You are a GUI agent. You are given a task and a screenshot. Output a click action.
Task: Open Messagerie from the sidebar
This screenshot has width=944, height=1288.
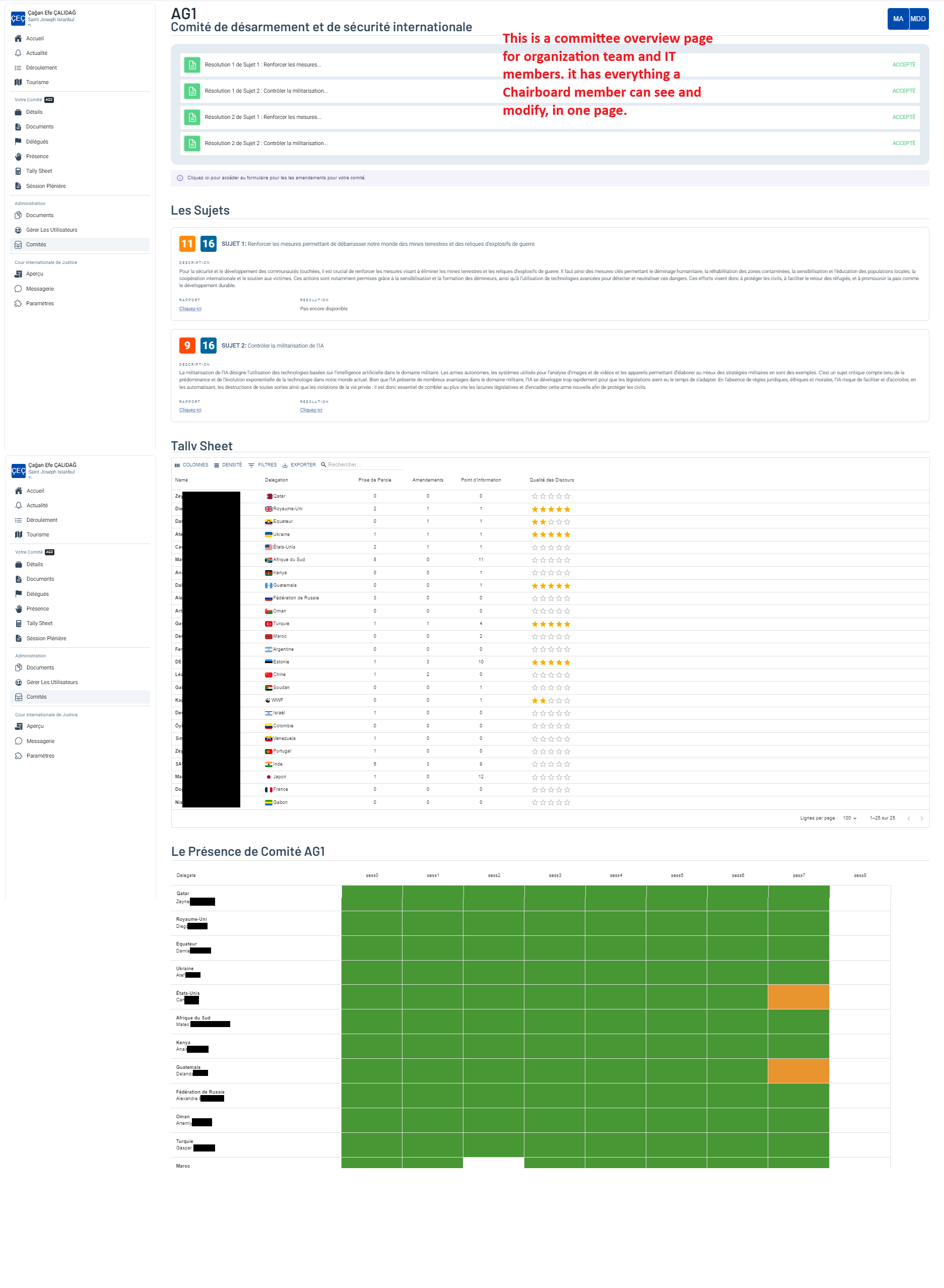39,289
